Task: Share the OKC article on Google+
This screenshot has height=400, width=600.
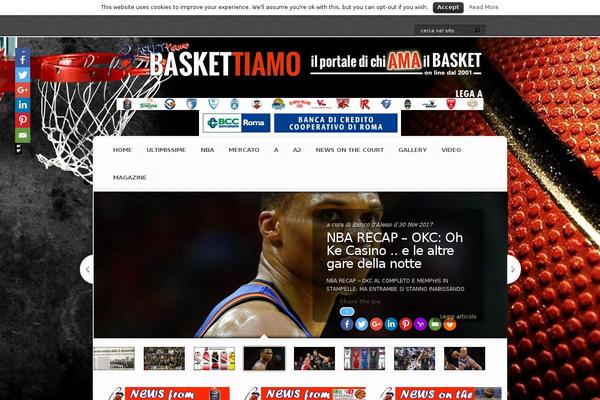Action: pyautogui.click(x=376, y=324)
